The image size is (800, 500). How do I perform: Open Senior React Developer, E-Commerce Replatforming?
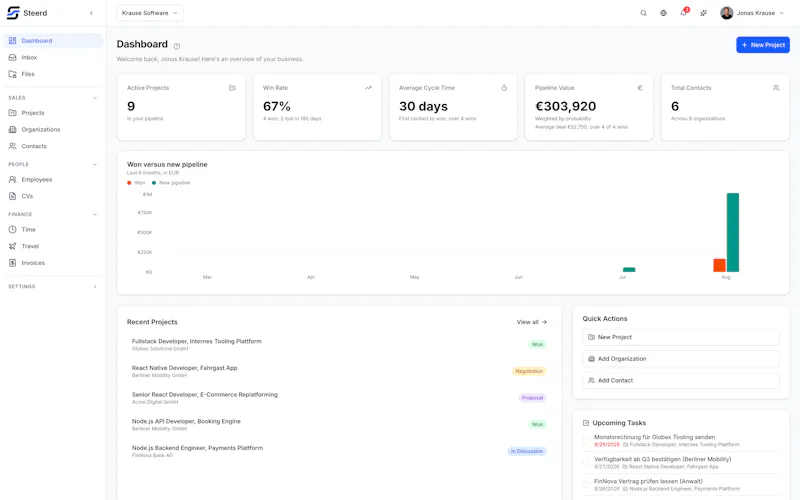(x=339, y=398)
